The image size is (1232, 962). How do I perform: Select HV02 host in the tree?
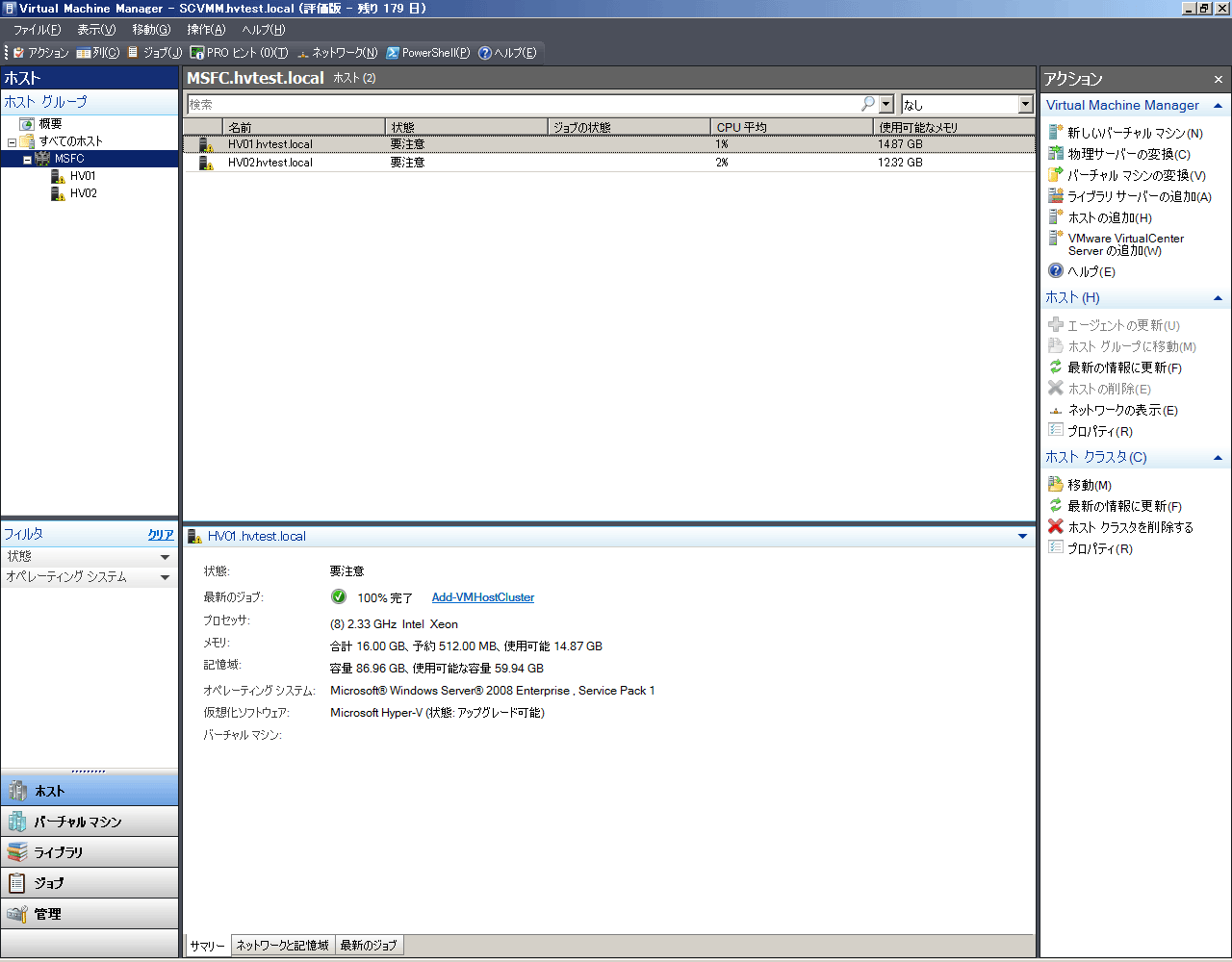83,193
